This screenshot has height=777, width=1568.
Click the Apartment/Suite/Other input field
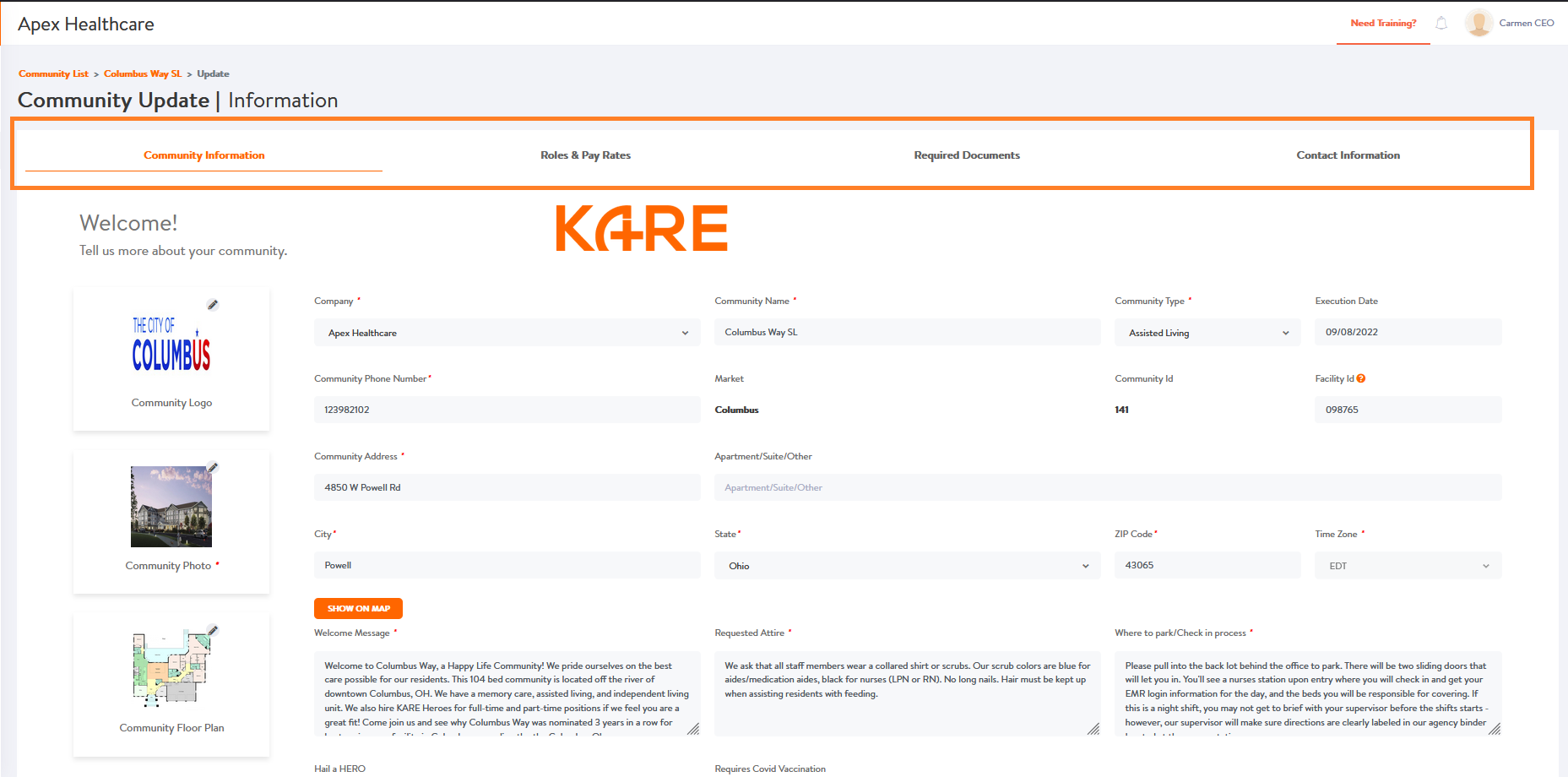[x=1108, y=487]
